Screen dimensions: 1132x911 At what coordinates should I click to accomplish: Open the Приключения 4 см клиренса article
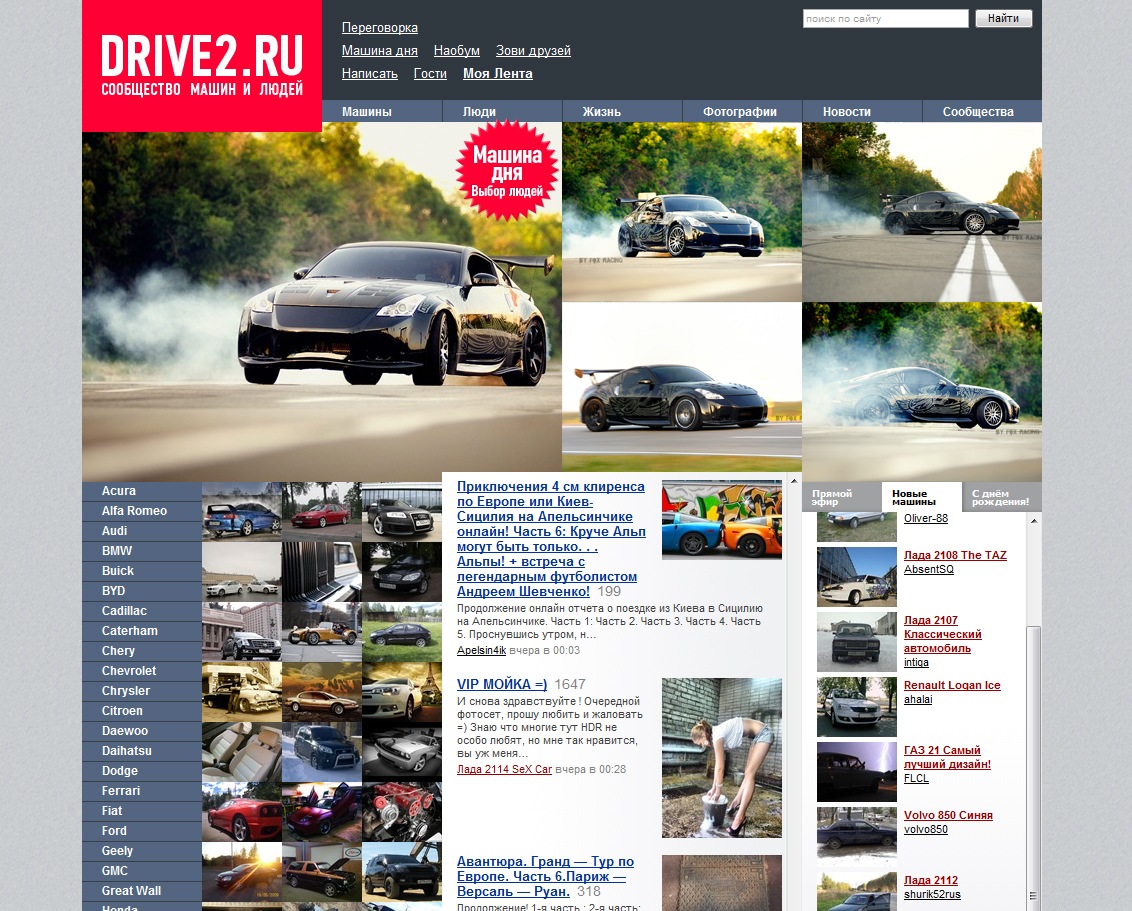(x=551, y=539)
